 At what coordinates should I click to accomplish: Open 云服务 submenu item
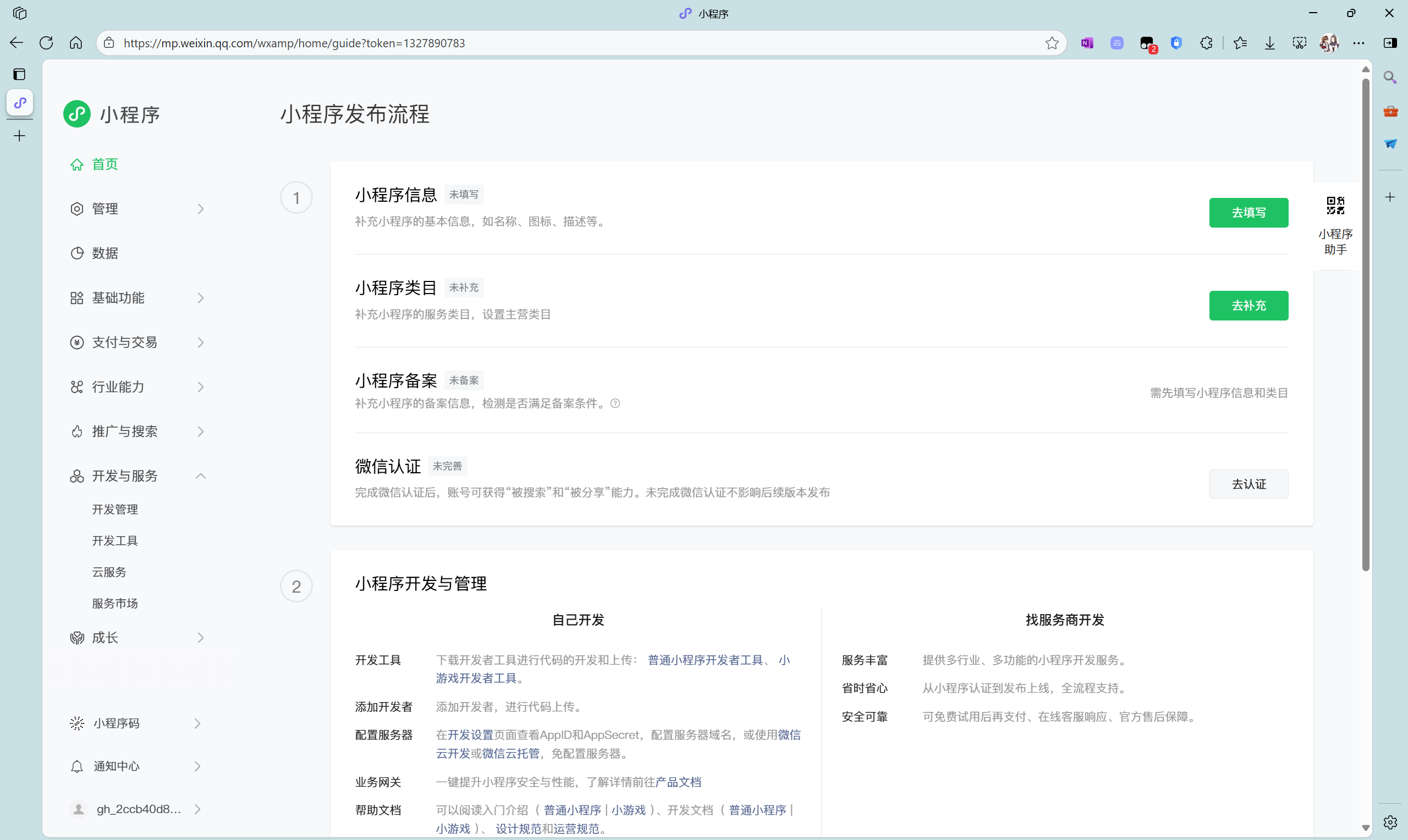109,572
